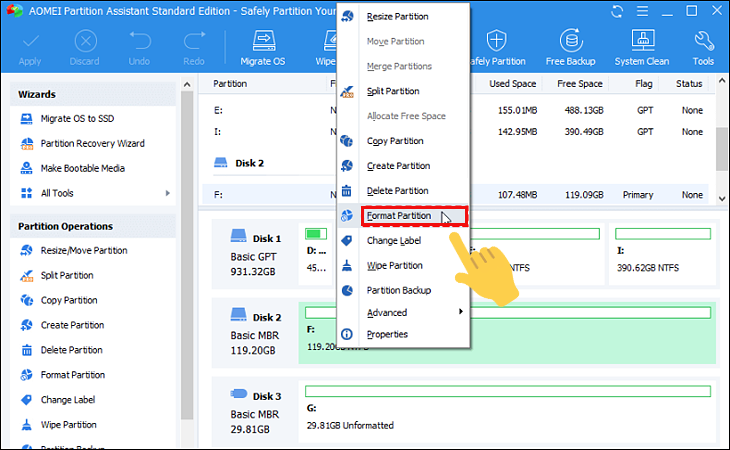Pick Delete Partition in context menu
This screenshot has height=450, width=730.
pyautogui.click(x=403, y=191)
